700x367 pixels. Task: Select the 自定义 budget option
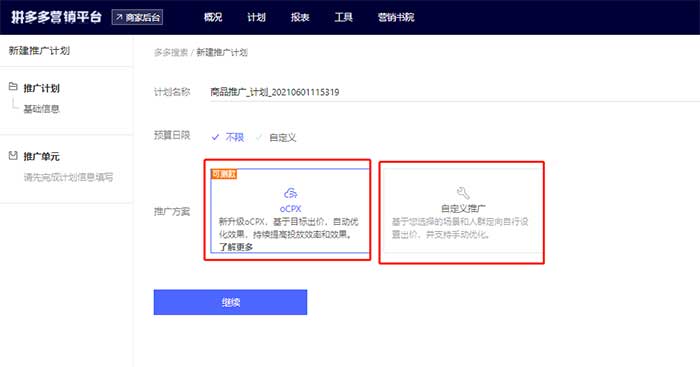276,138
